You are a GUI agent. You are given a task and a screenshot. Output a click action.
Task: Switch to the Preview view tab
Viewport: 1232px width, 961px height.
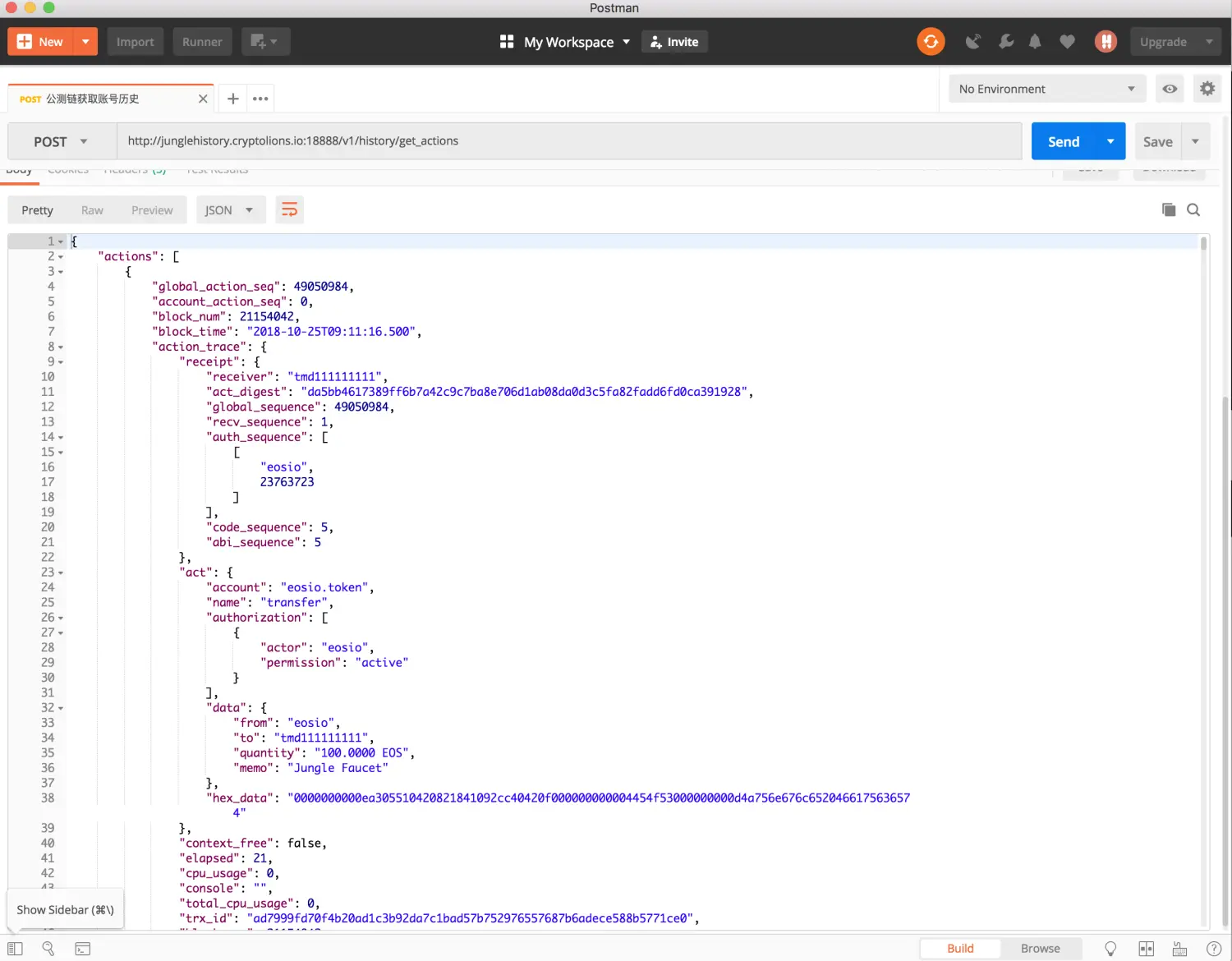click(x=152, y=210)
